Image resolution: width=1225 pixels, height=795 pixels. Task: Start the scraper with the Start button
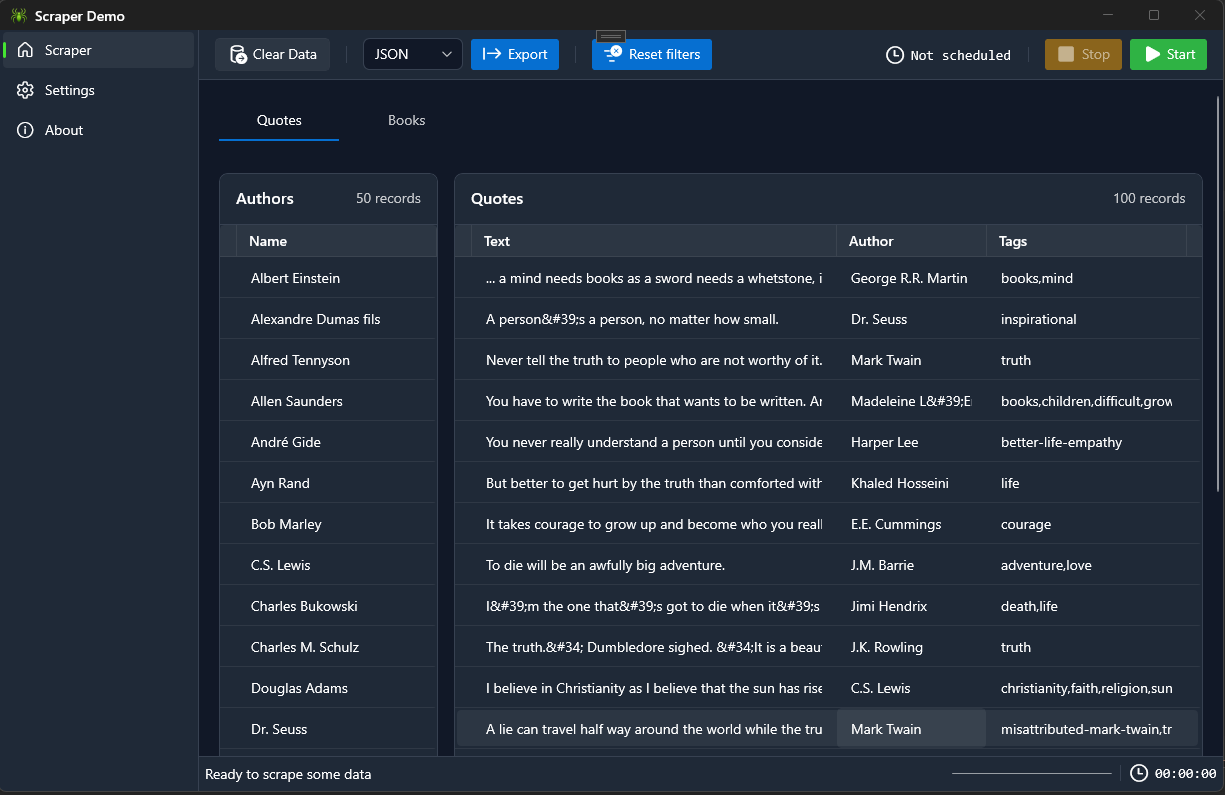tap(1168, 54)
